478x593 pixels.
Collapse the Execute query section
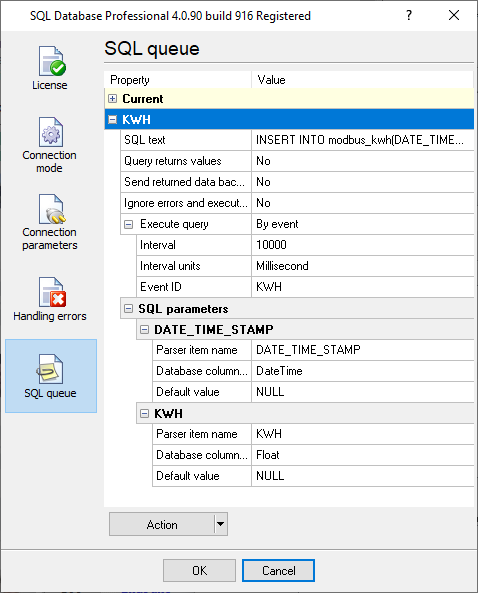[x=128, y=224]
